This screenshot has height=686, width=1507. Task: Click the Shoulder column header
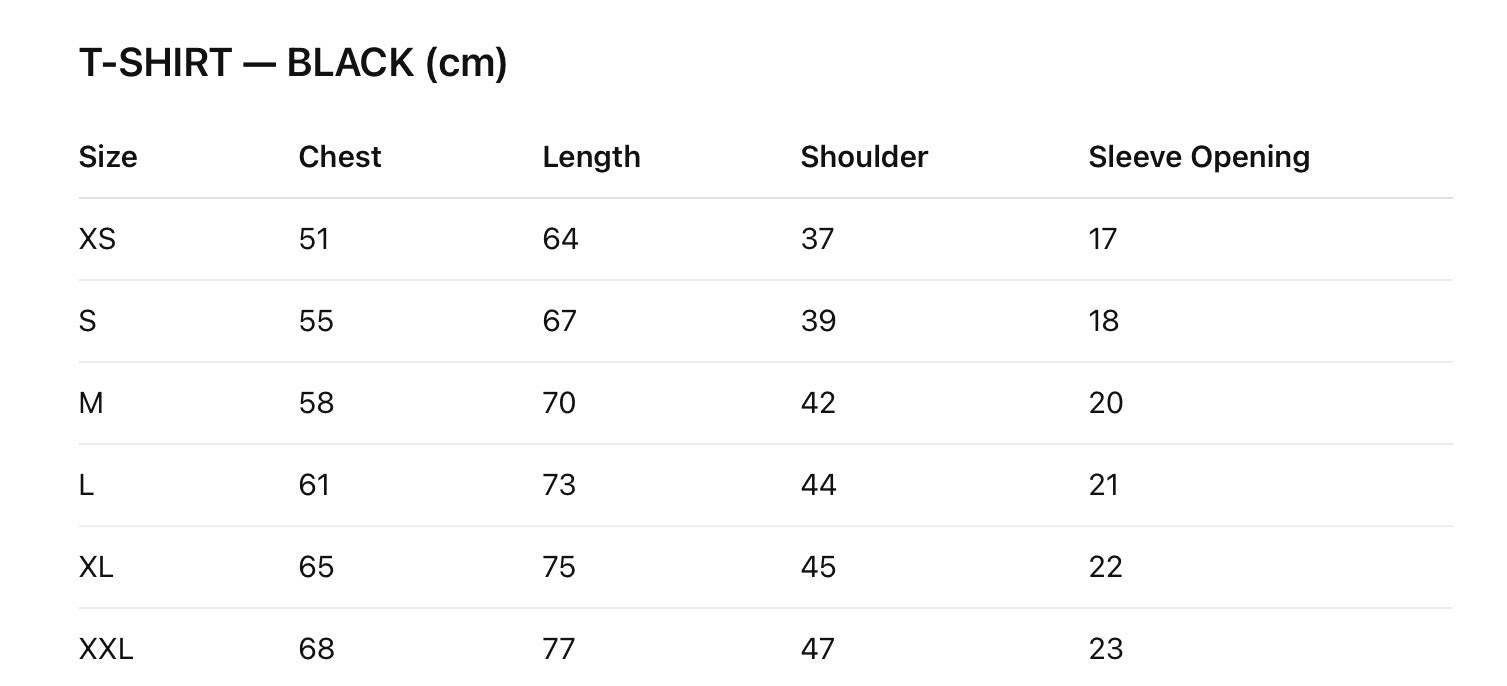[x=864, y=157]
